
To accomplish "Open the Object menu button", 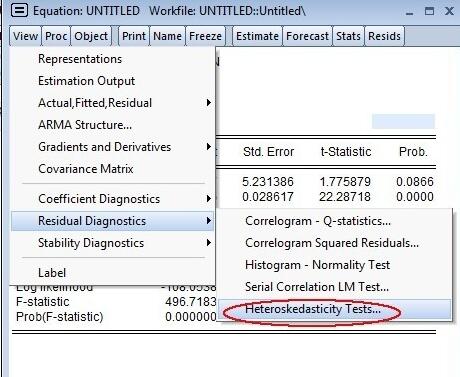I will pyautogui.click(x=91, y=36).
